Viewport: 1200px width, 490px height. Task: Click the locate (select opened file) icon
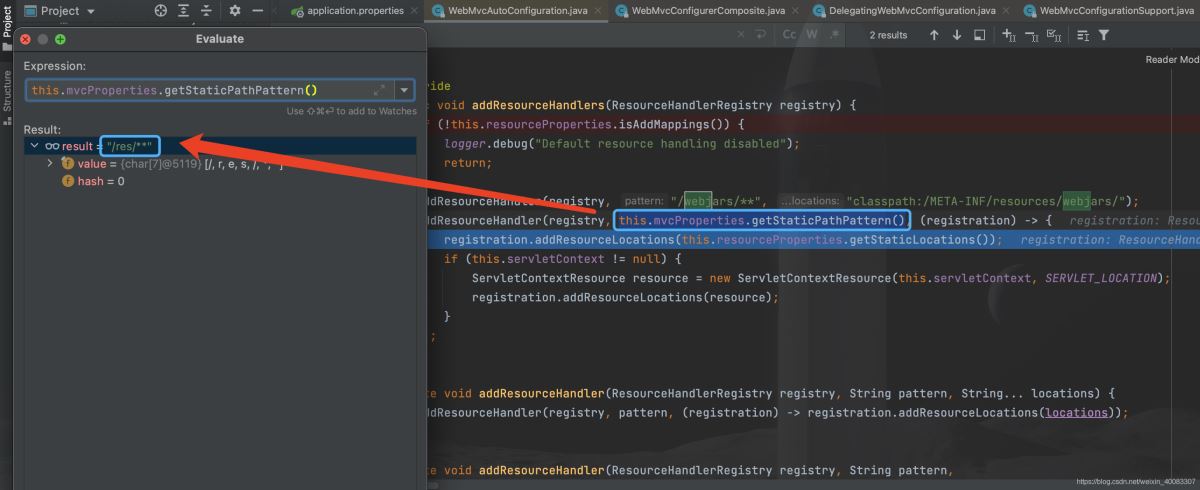pos(161,11)
